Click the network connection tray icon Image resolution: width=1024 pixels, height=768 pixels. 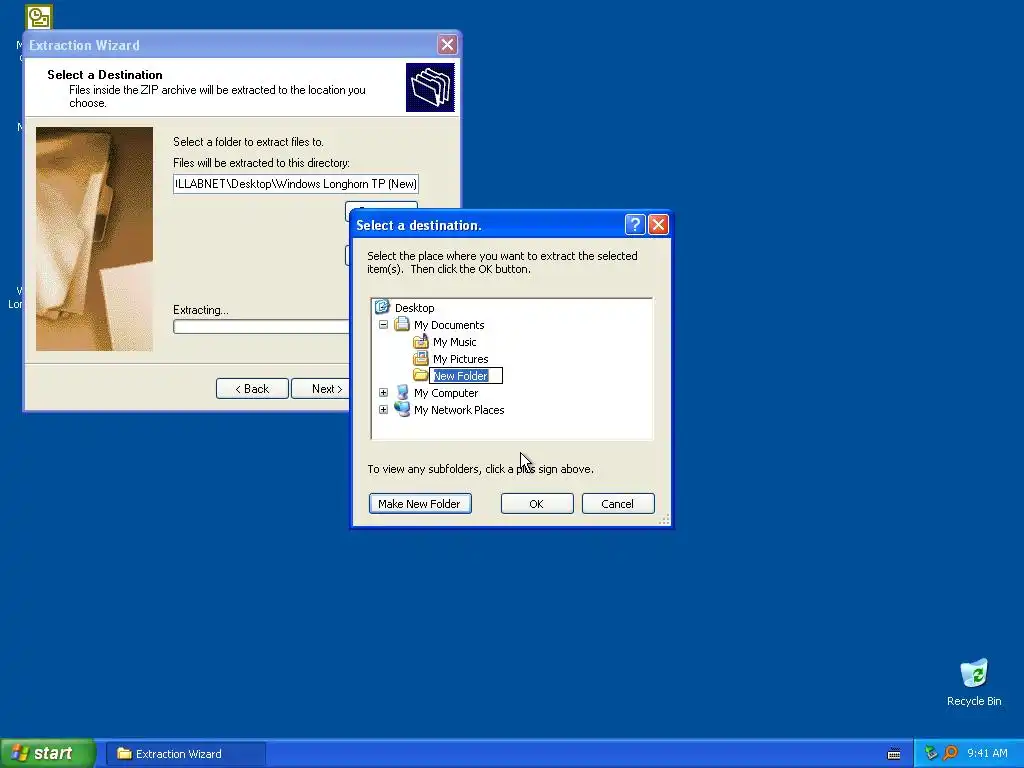(931, 753)
